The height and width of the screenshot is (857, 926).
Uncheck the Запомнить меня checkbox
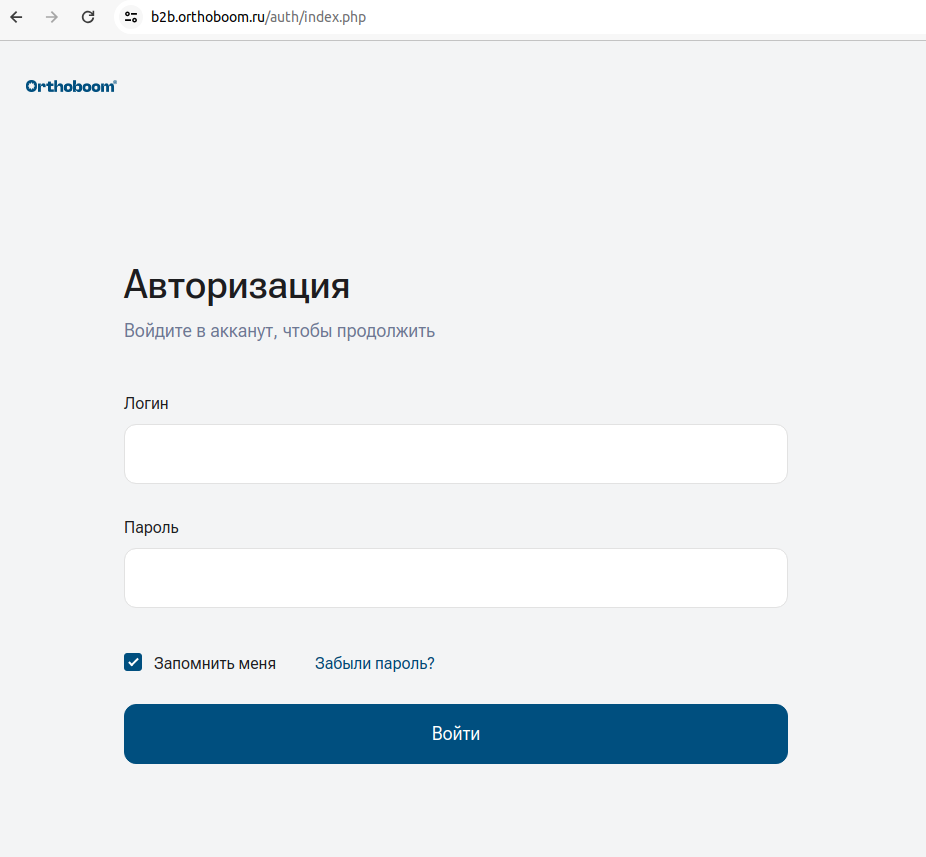pyautogui.click(x=133, y=662)
